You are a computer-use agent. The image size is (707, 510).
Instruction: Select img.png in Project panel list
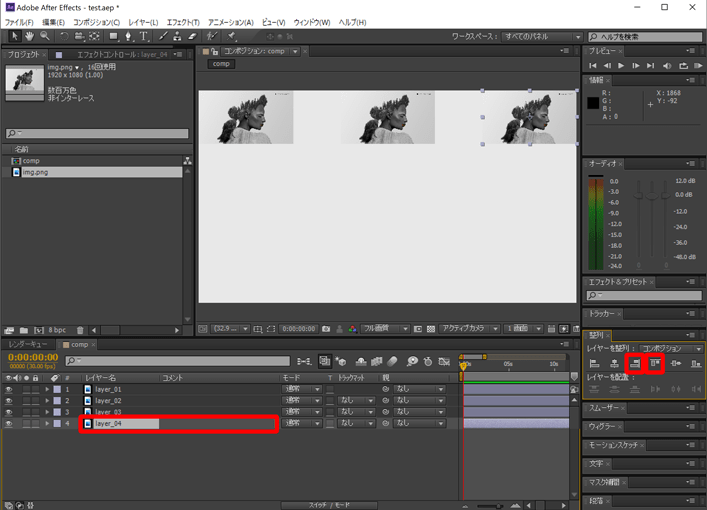pos(96,172)
